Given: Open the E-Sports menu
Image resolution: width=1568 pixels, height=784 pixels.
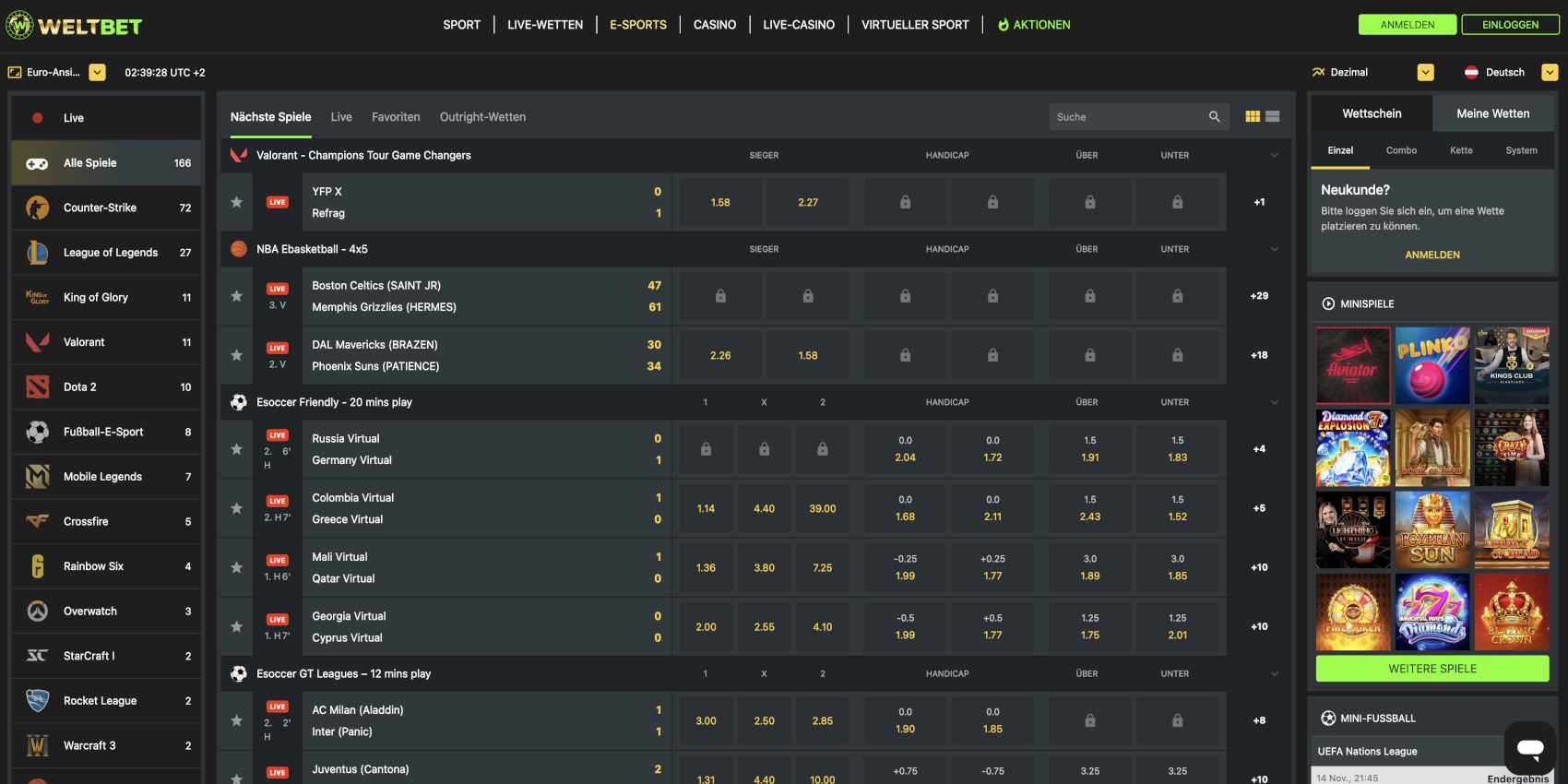Looking at the screenshot, I should 637,25.
